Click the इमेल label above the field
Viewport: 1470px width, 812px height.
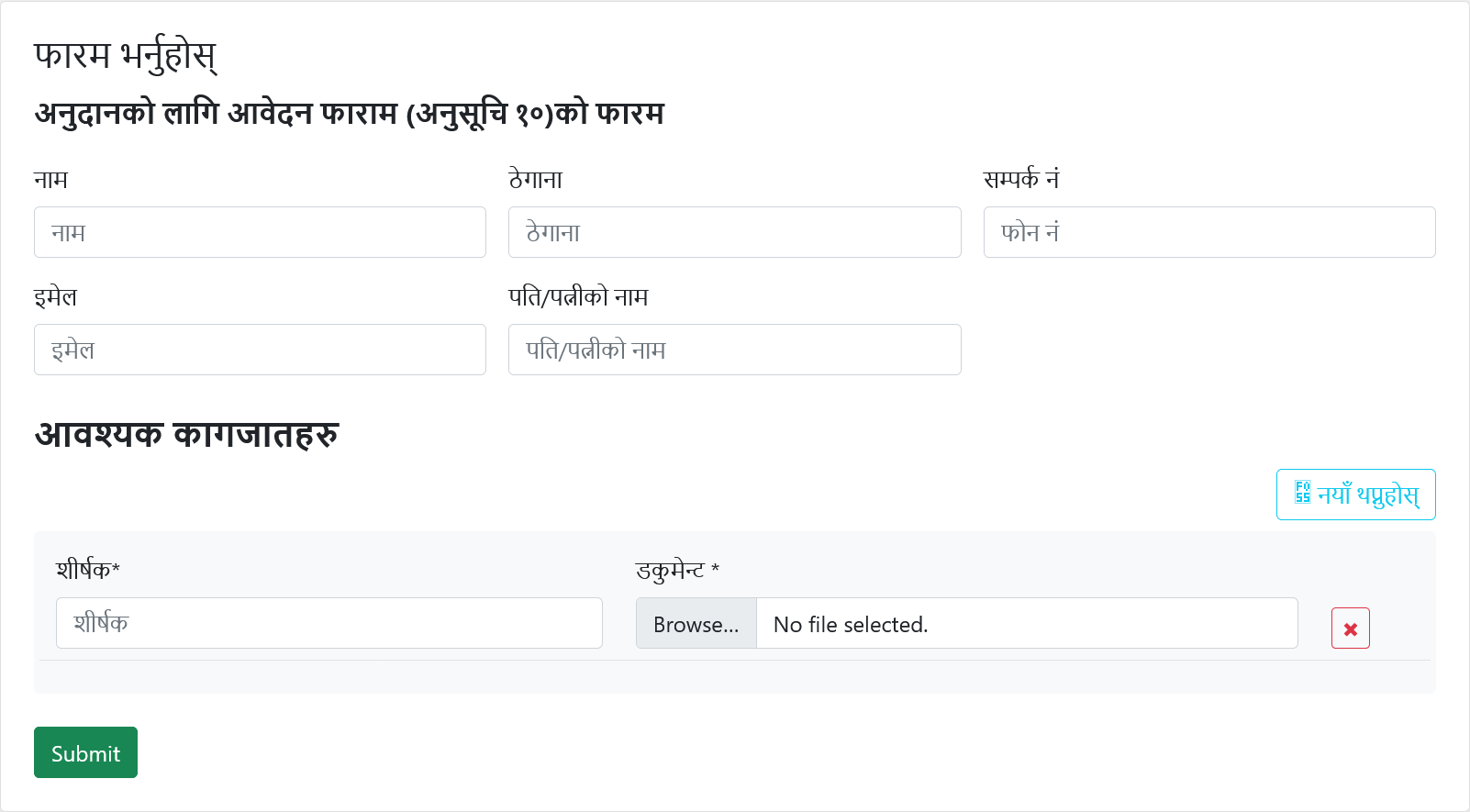tap(56, 297)
